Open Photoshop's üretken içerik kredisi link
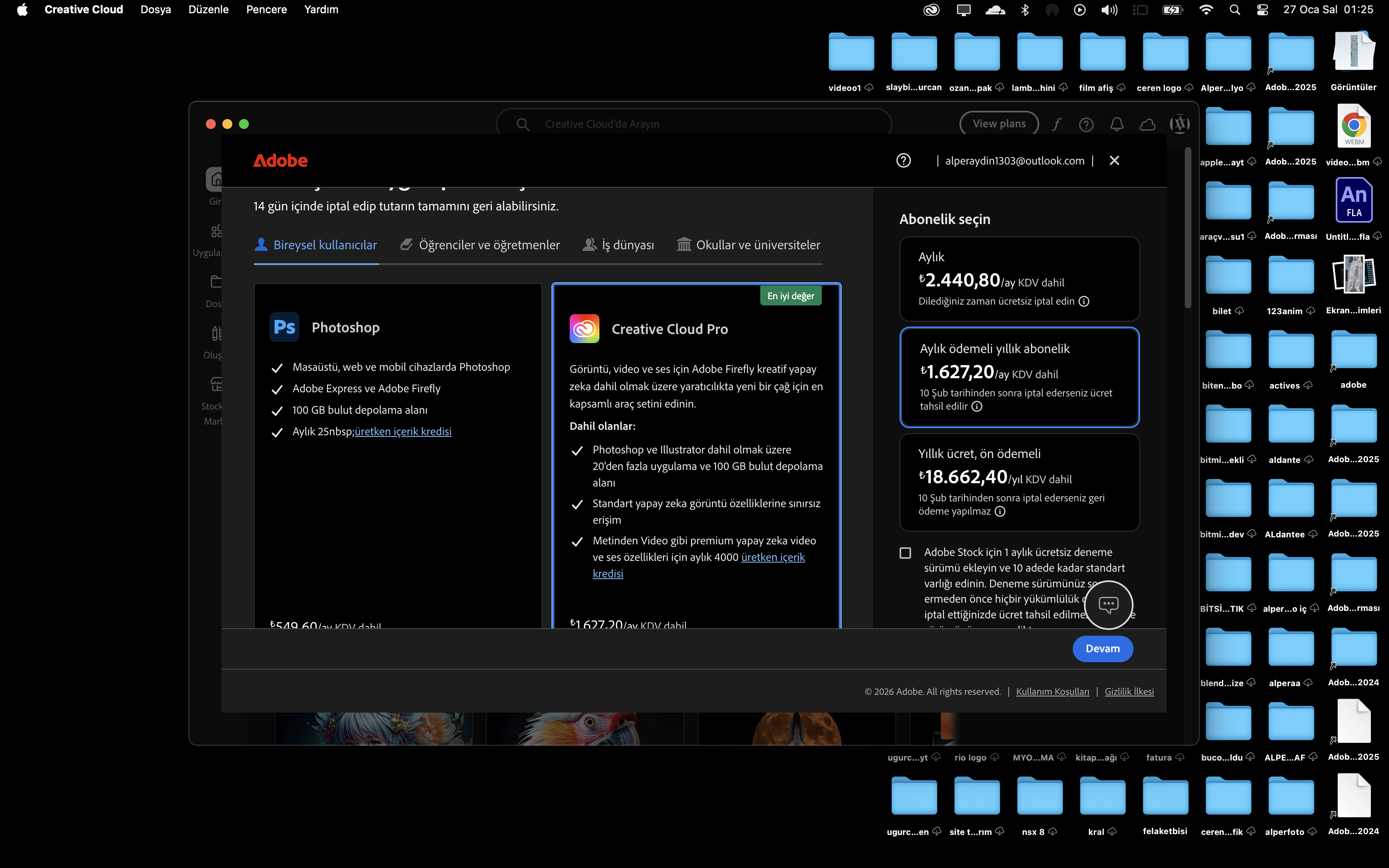Screen dimensions: 1389x868 (403, 432)
